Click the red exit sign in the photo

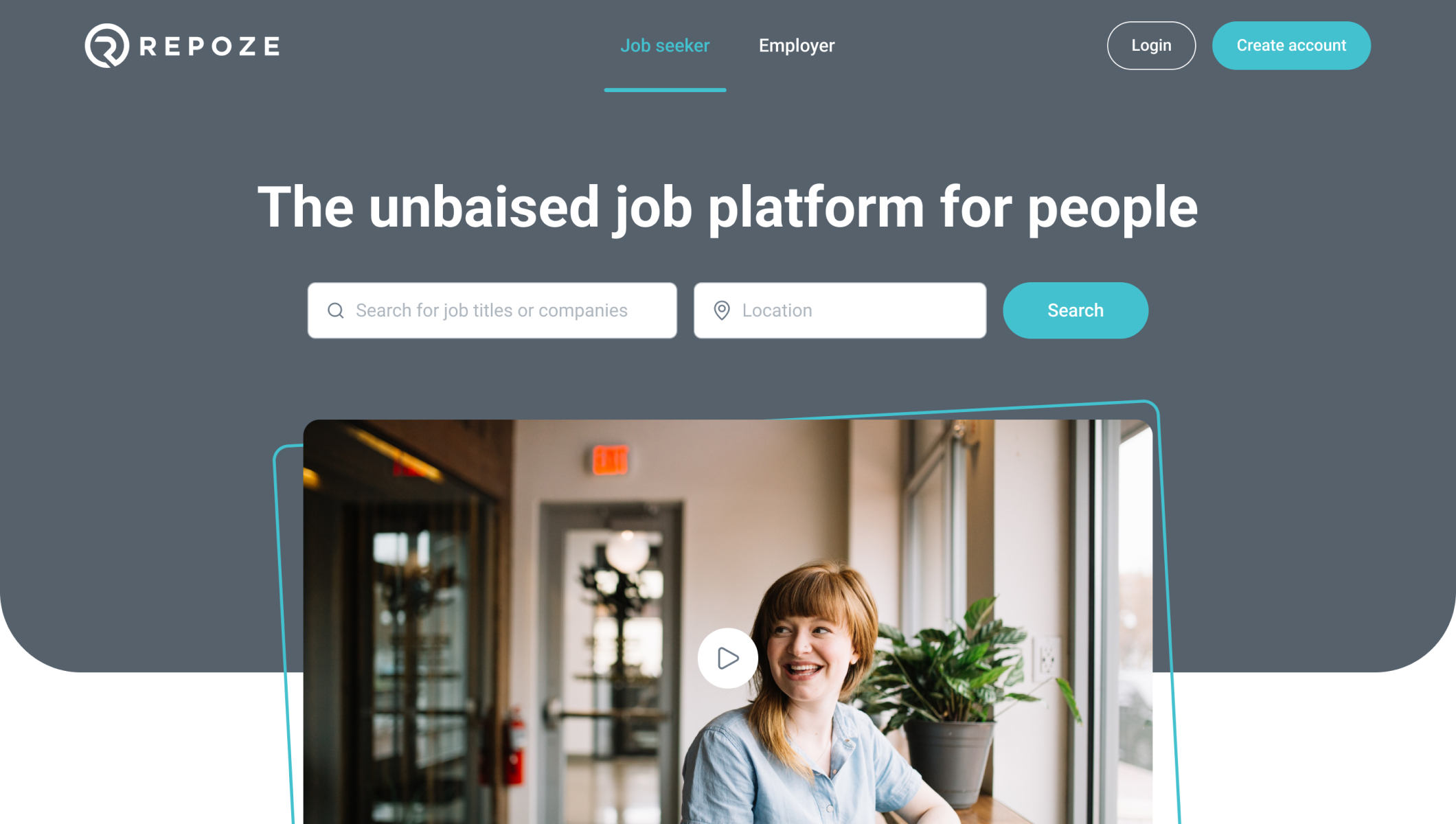(610, 459)
